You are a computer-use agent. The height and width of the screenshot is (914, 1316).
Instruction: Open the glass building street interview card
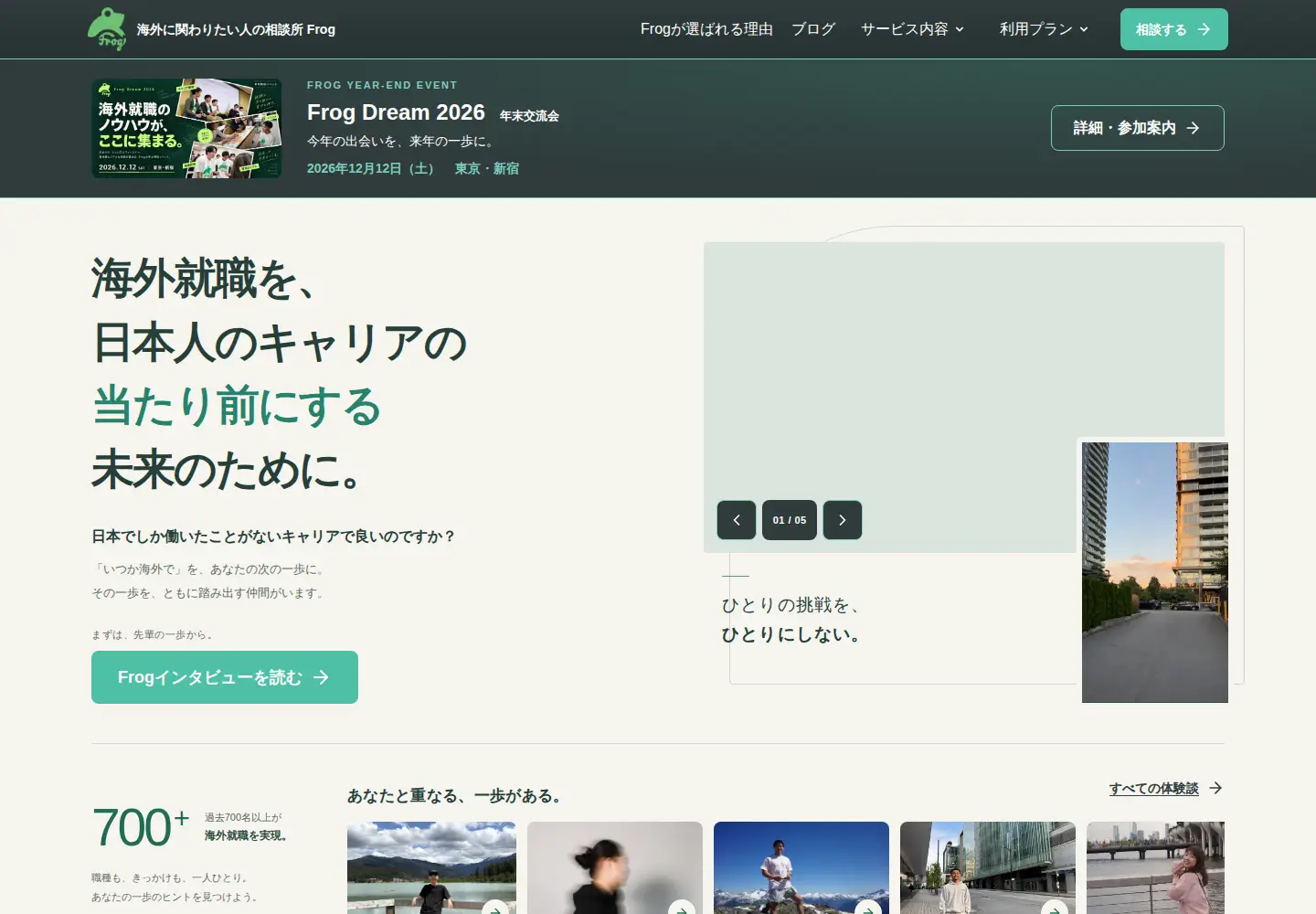coord(988,867)
